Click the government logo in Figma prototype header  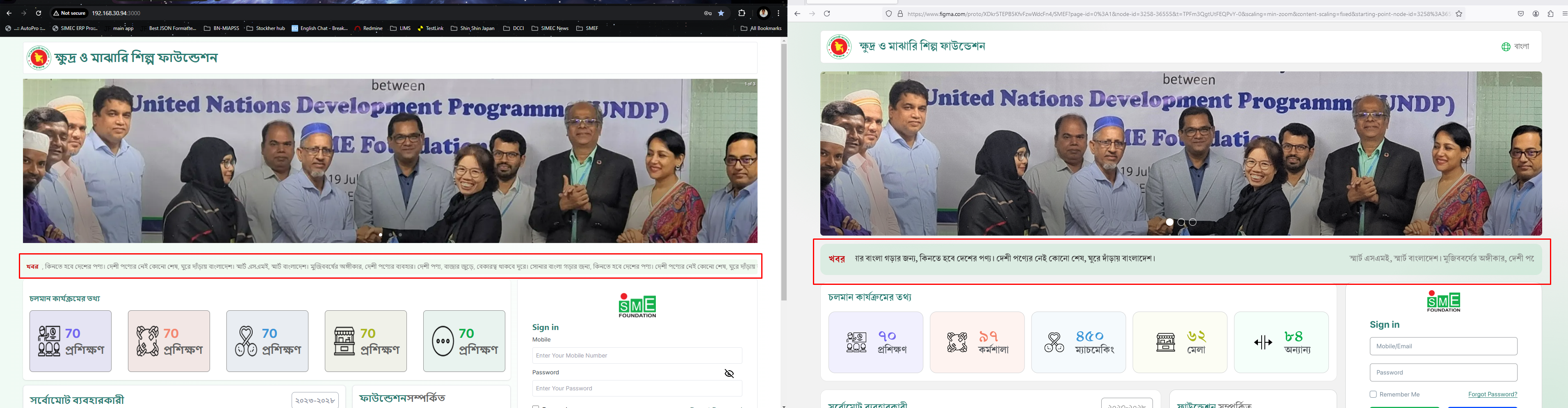coord(840,46)
